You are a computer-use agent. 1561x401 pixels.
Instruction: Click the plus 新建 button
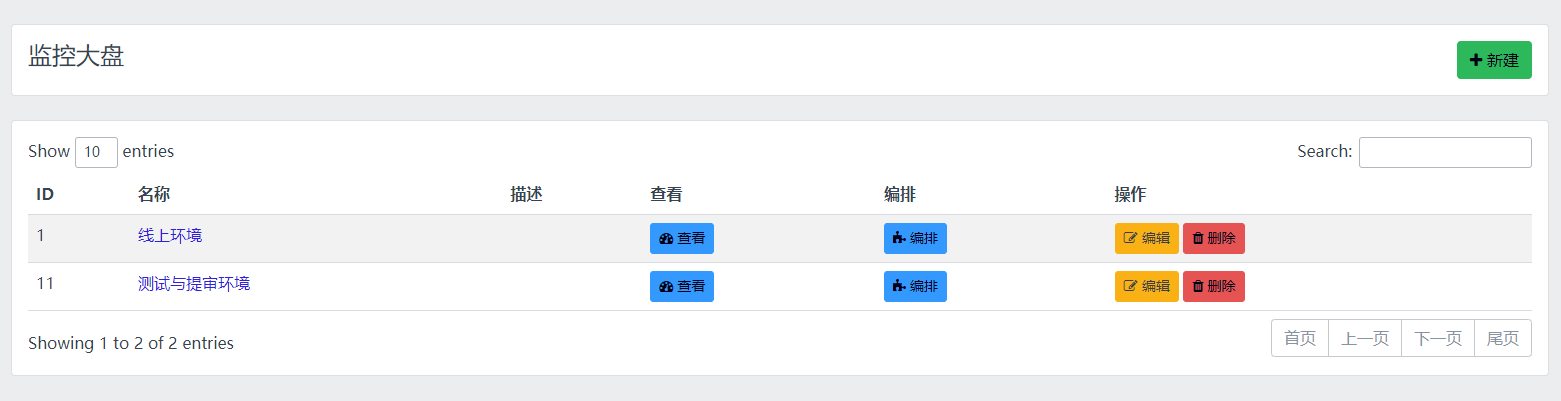pyautogui.click(x=1493, y=60)
